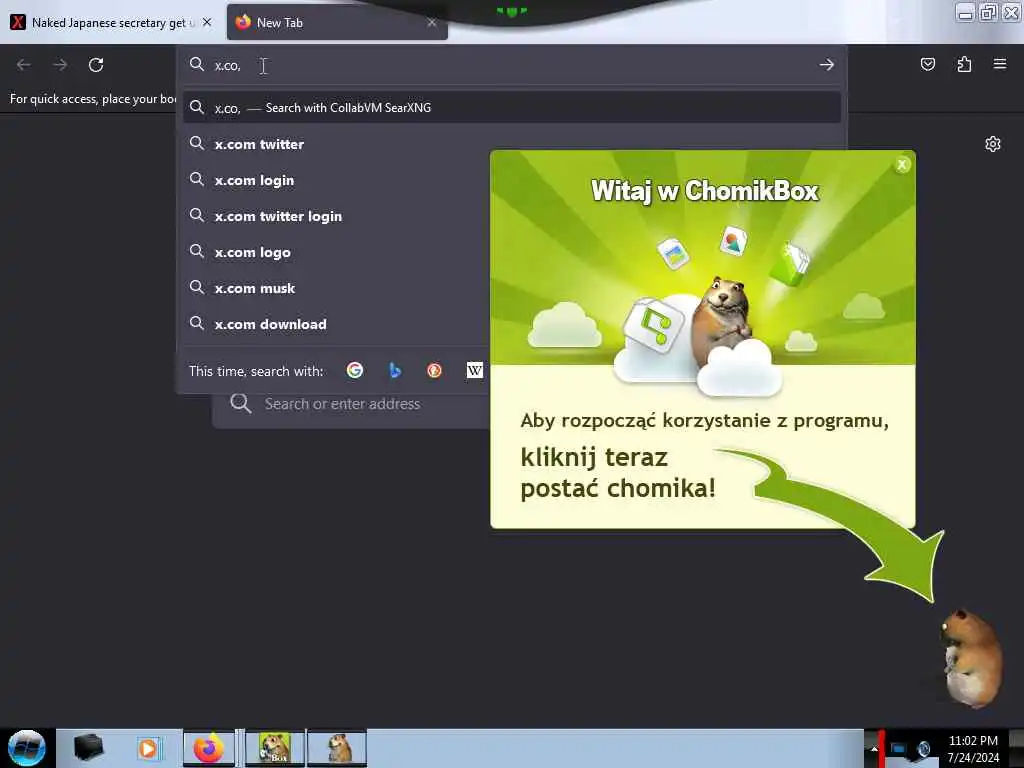
Task: Click the 'This time, search with:' label
Action: click(x=256, y=371)
